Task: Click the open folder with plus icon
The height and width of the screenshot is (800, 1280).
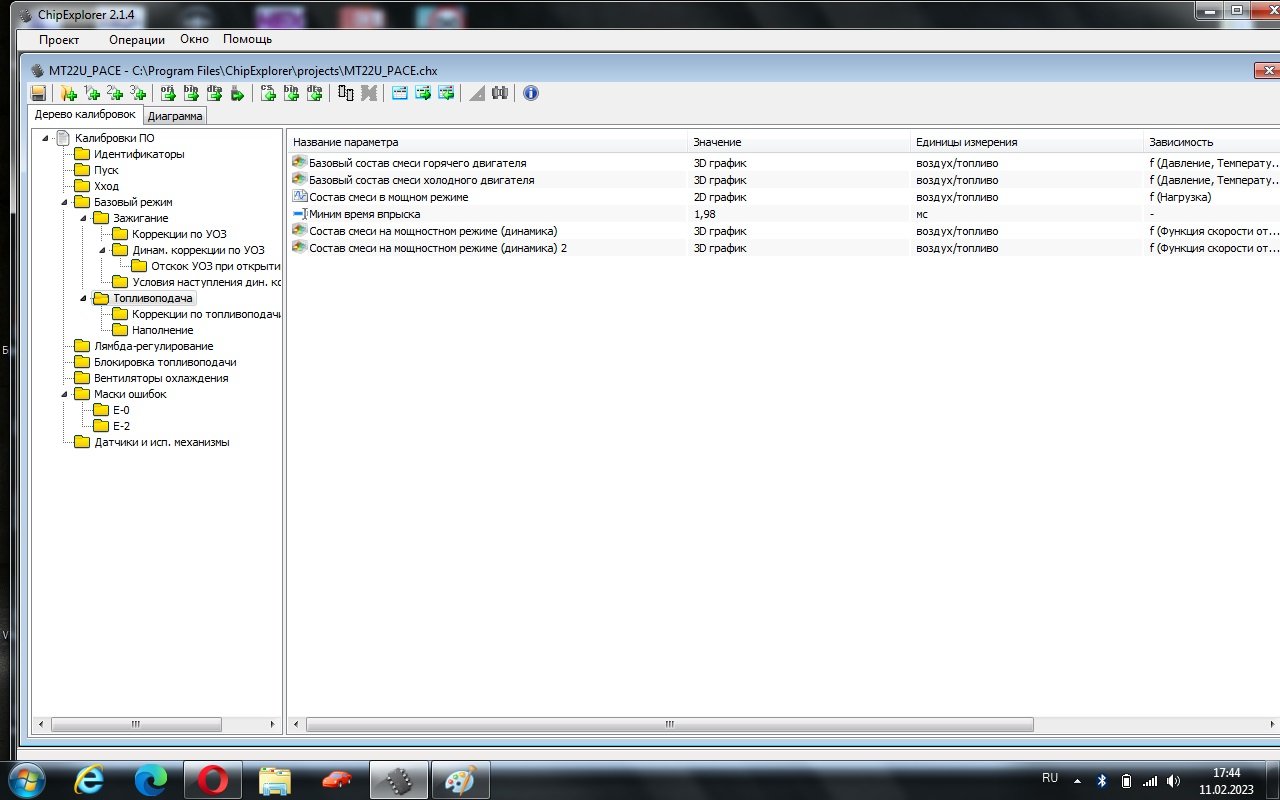Action: tap(68, 93)
